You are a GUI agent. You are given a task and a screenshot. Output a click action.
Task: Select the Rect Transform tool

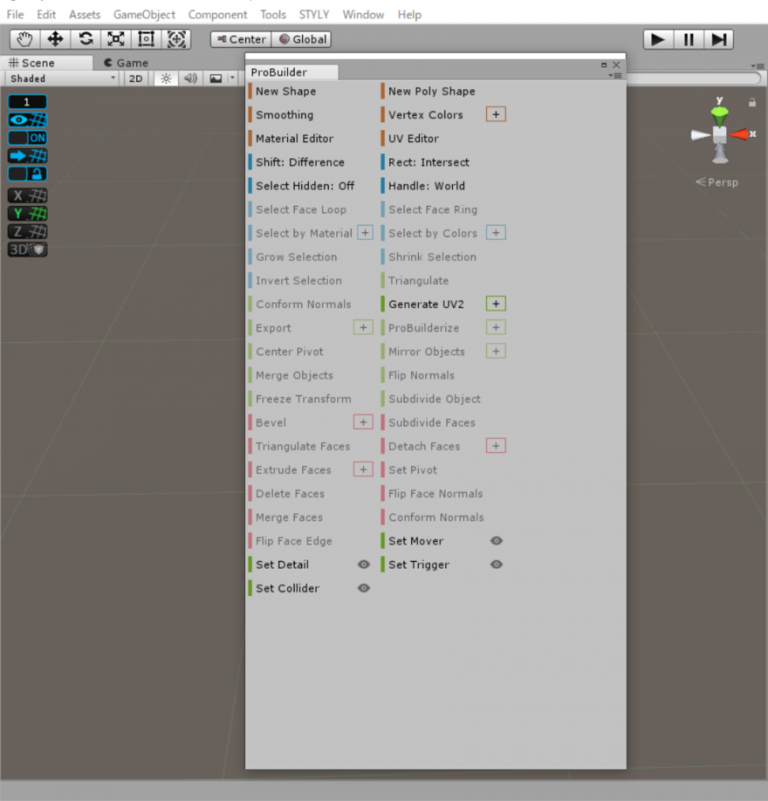(x=146, y=39)
